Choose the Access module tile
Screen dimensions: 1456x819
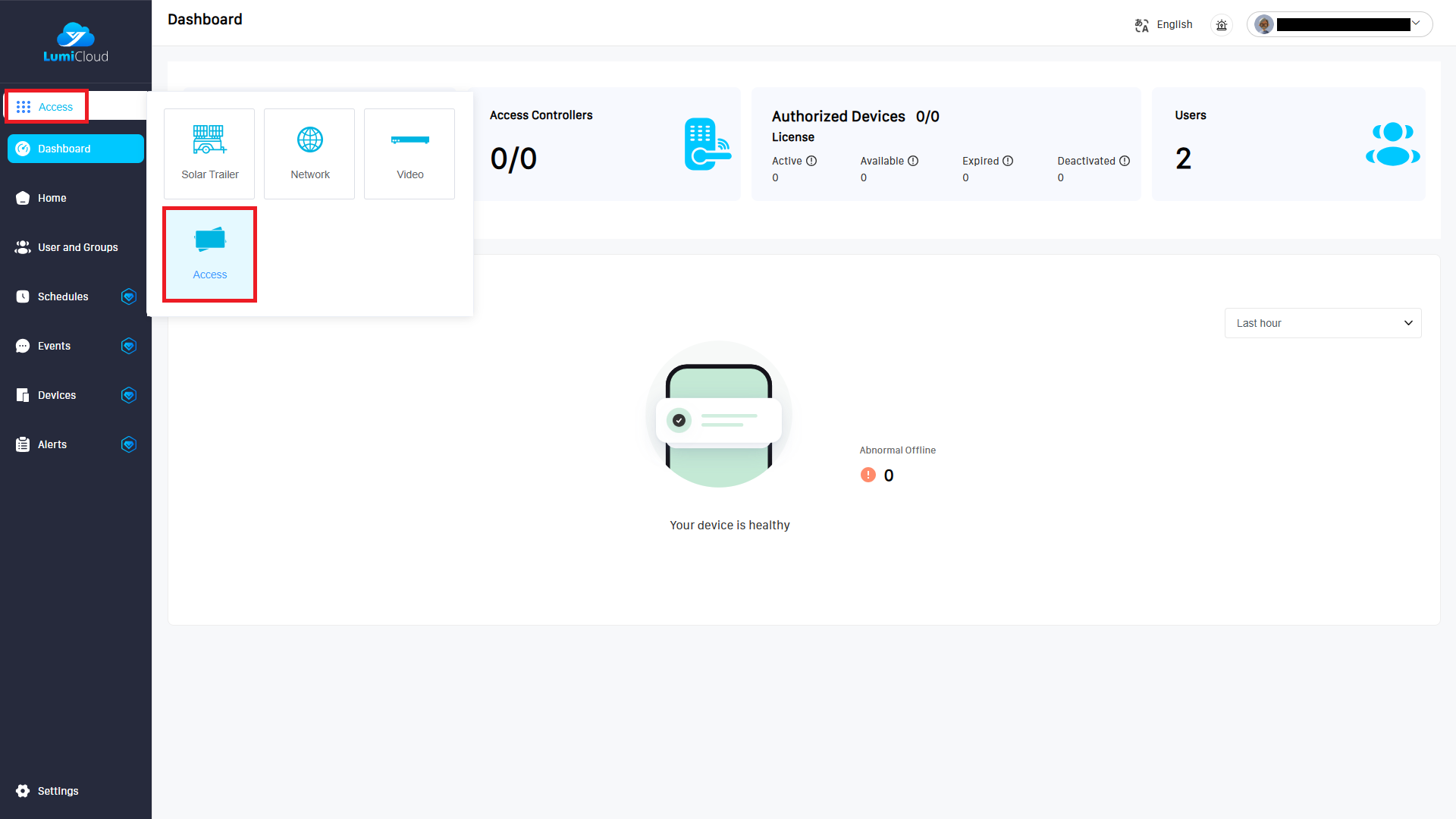(210, 254)
